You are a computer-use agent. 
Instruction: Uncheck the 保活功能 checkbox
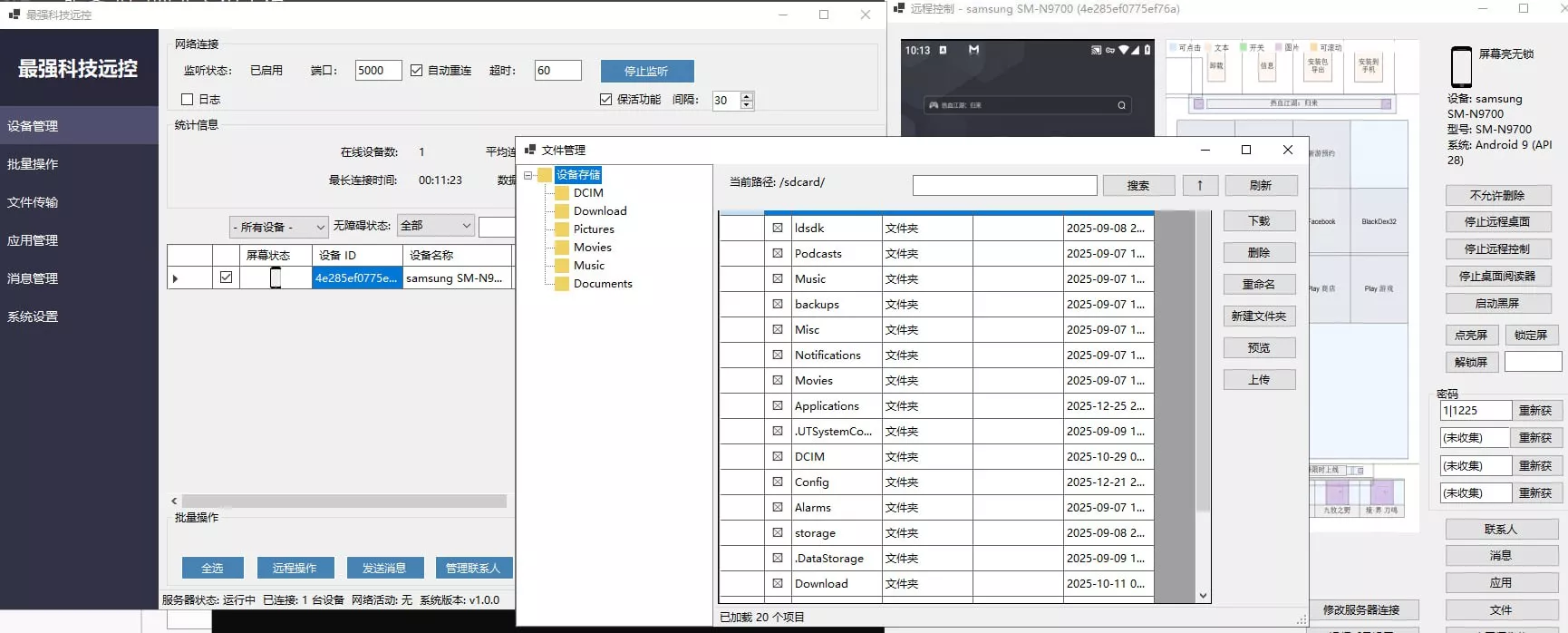(x=605, y=100)
